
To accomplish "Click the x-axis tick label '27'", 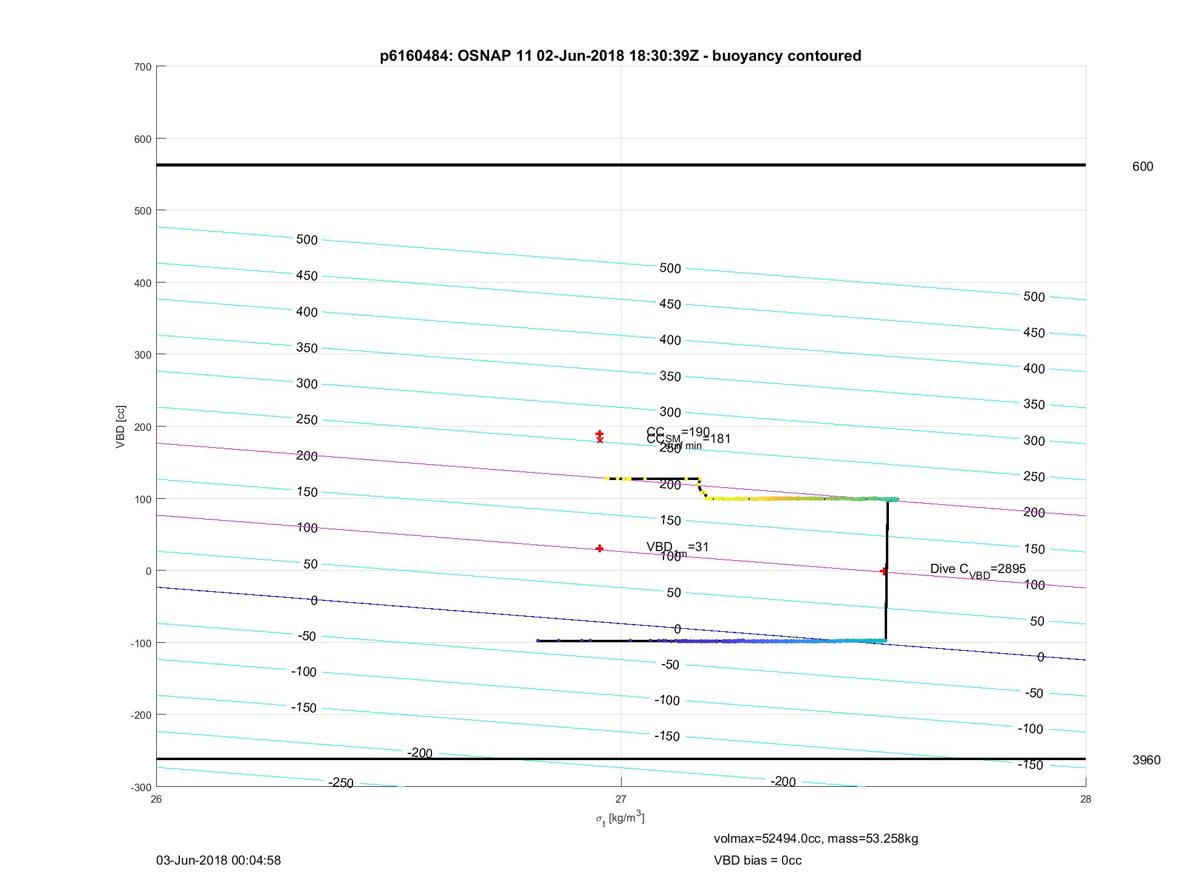I will coord(621,799).
